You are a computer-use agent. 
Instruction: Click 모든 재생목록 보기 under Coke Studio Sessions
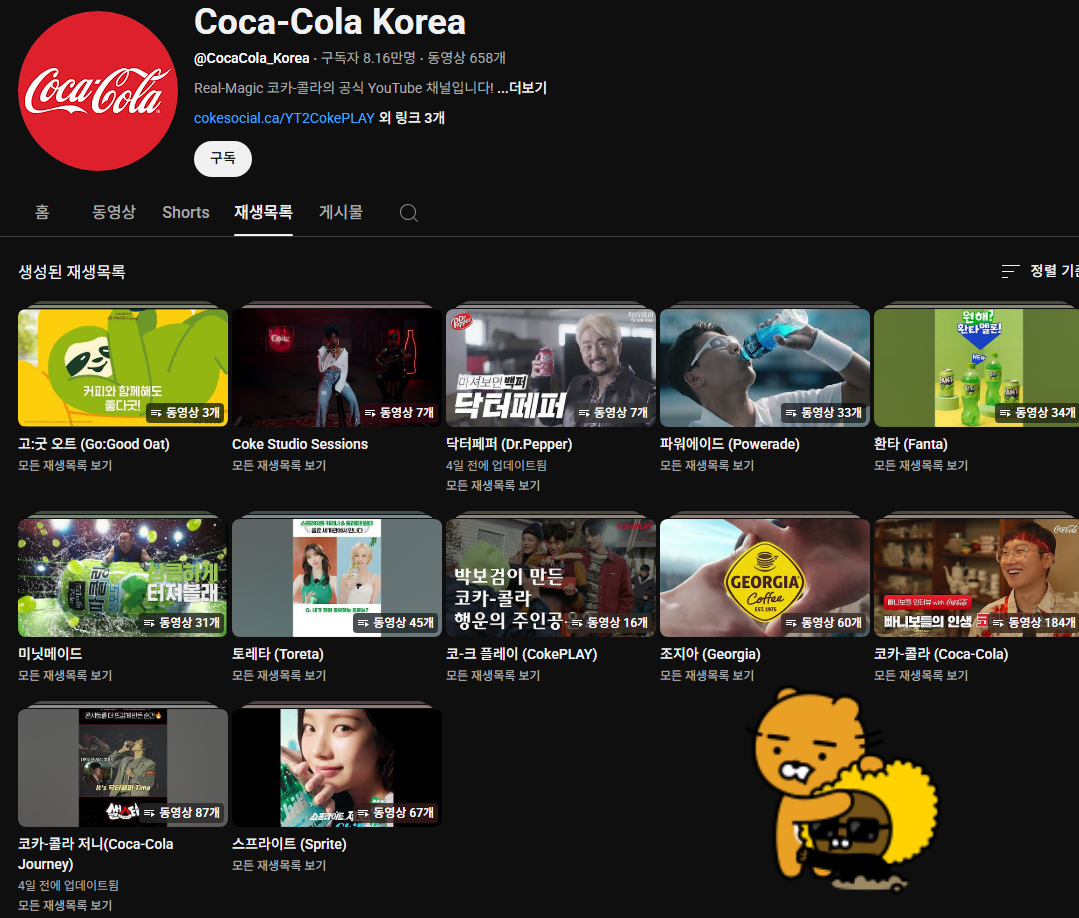click(x=279, y=465)
